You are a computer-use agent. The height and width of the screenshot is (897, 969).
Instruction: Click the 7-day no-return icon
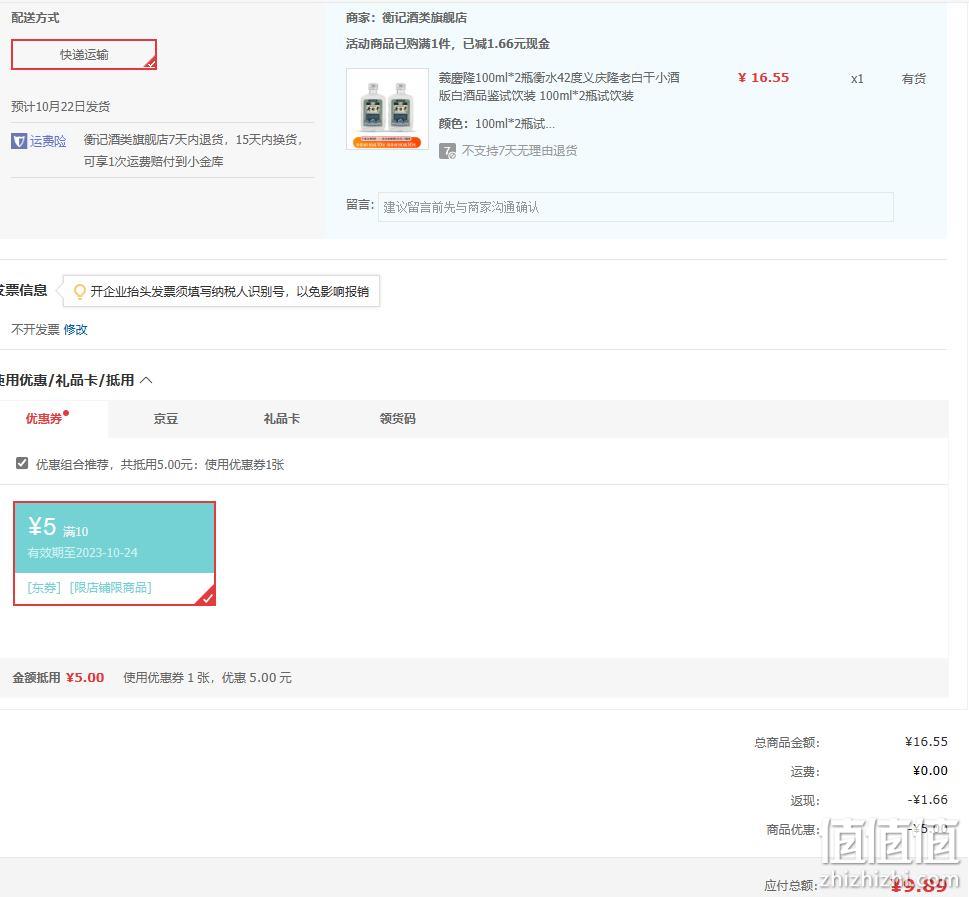point(447,151)
